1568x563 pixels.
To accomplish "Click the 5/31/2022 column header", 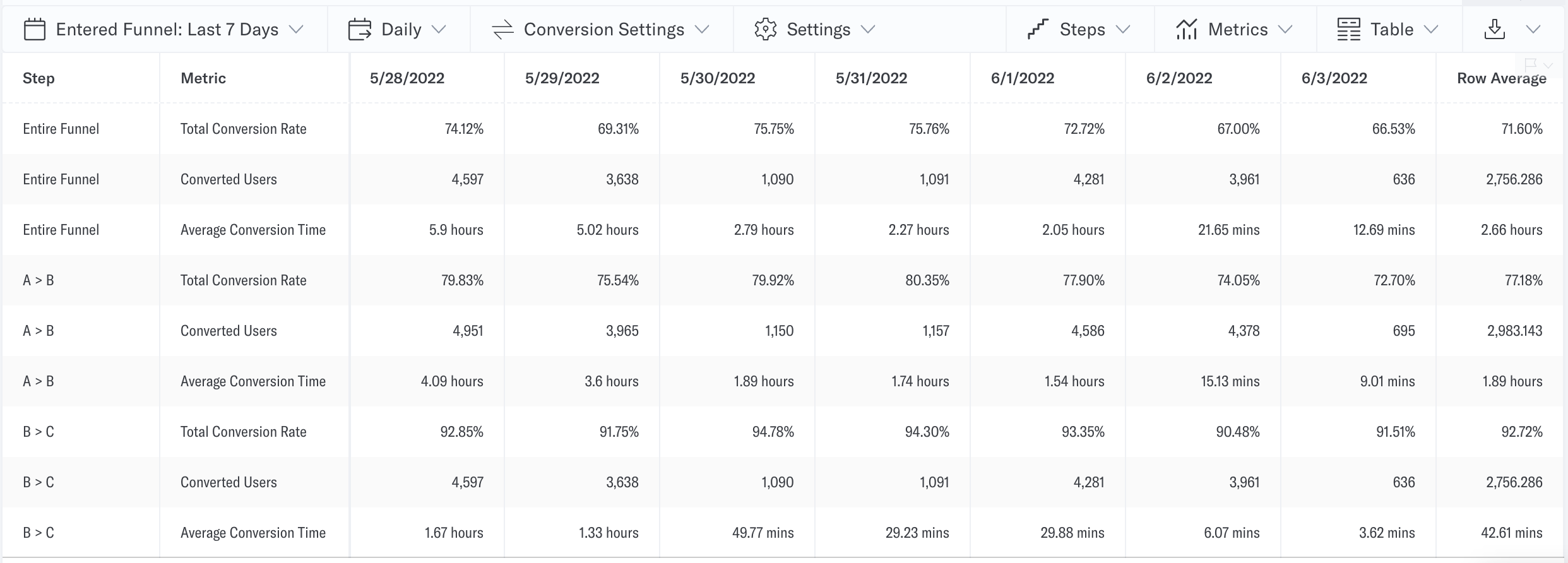I will [872, 78].
